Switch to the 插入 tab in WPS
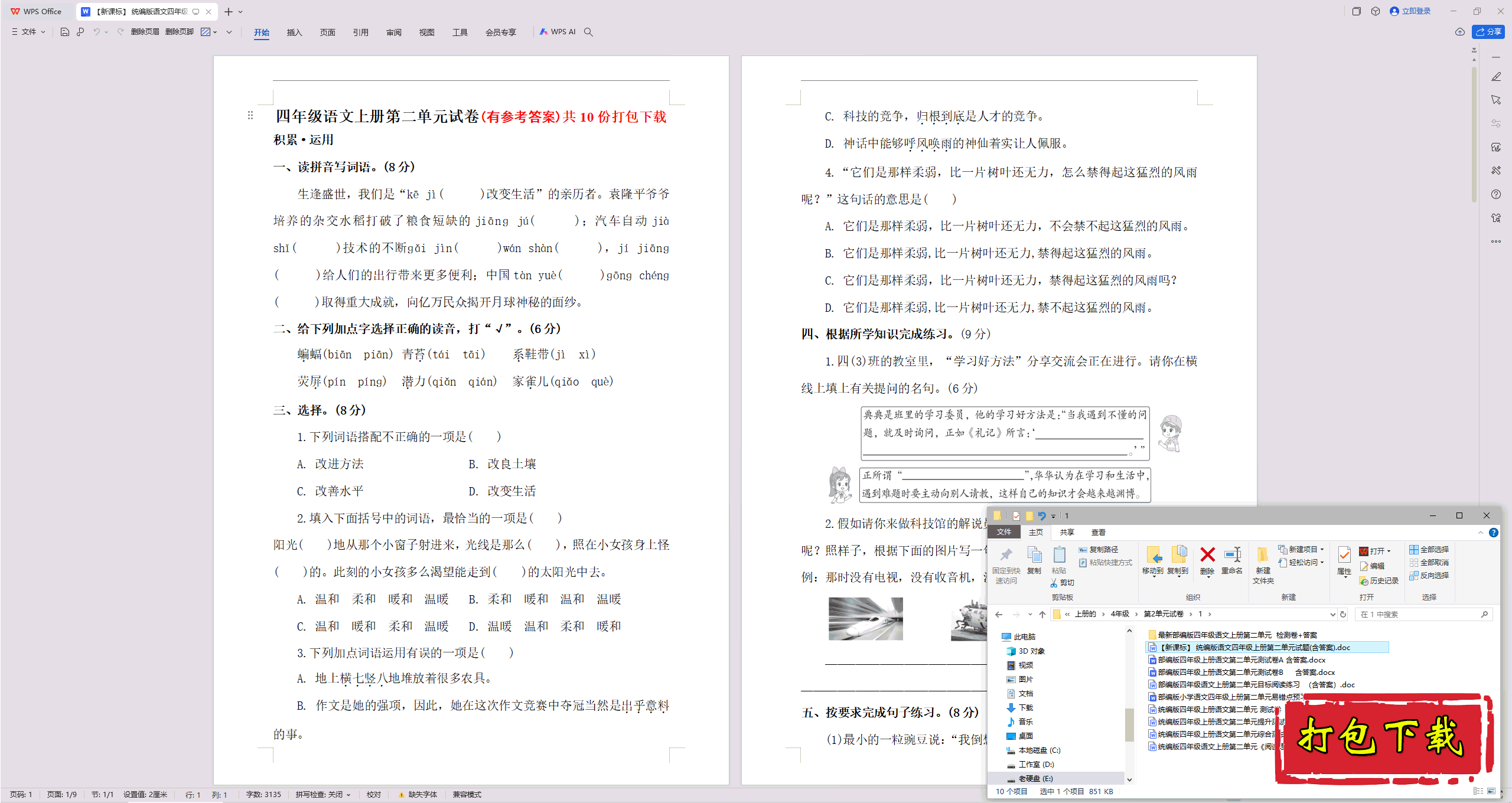The height and width of the screenshot is (803, 1512). tap(294, 32)
